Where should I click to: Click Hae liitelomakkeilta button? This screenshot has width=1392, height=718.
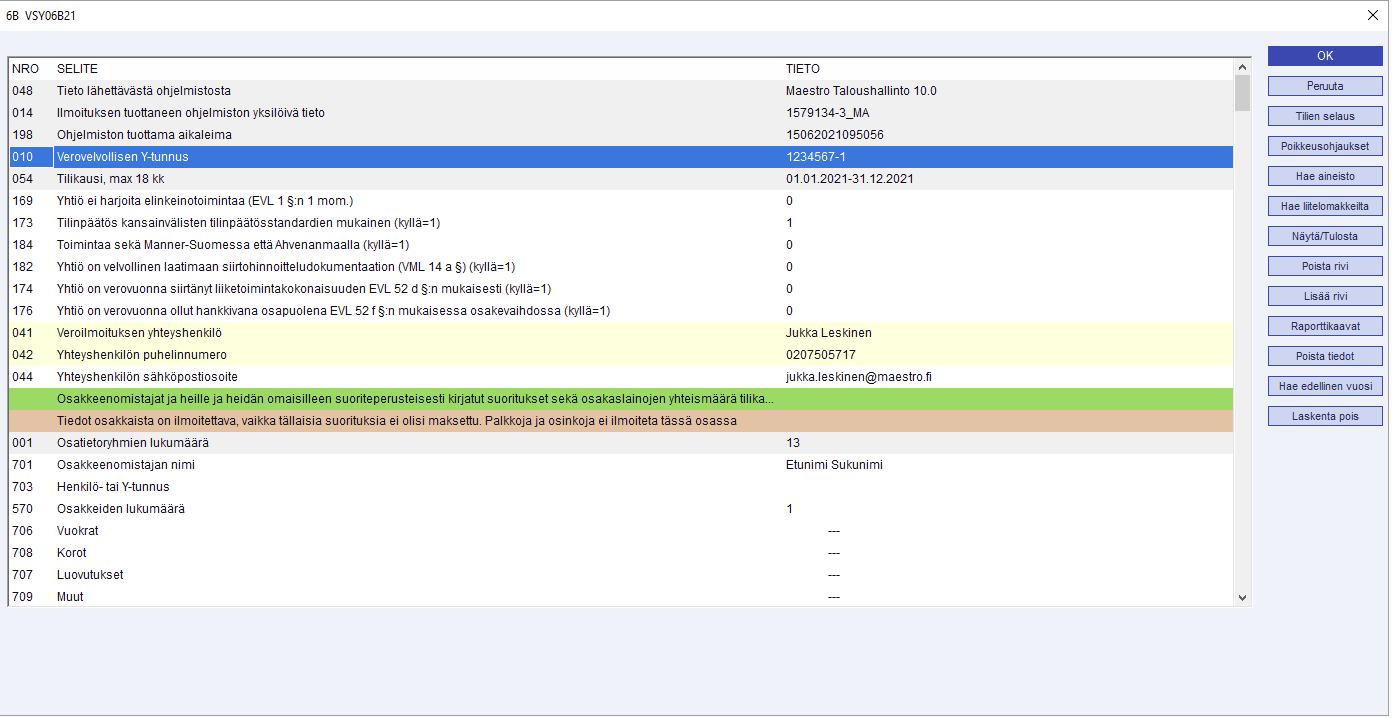pos(1324,206)
